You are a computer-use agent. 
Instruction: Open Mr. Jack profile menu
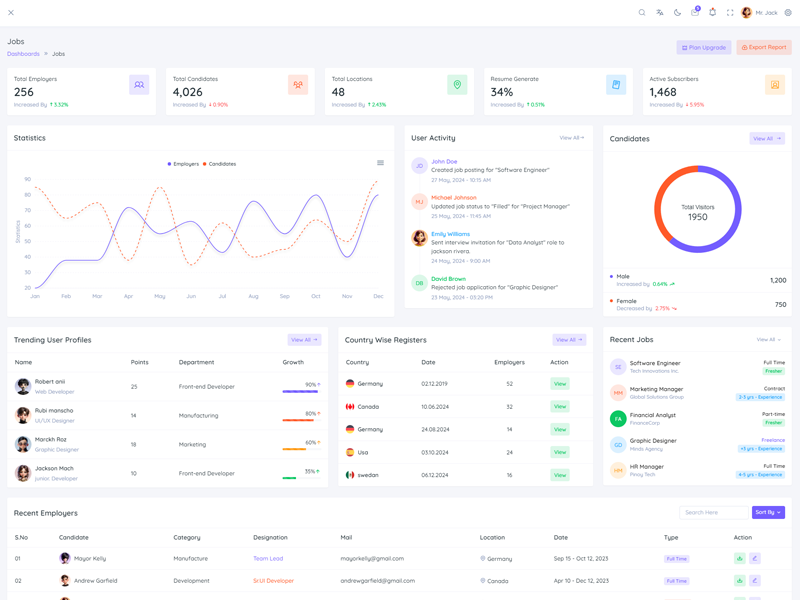[x=760, y=13]
